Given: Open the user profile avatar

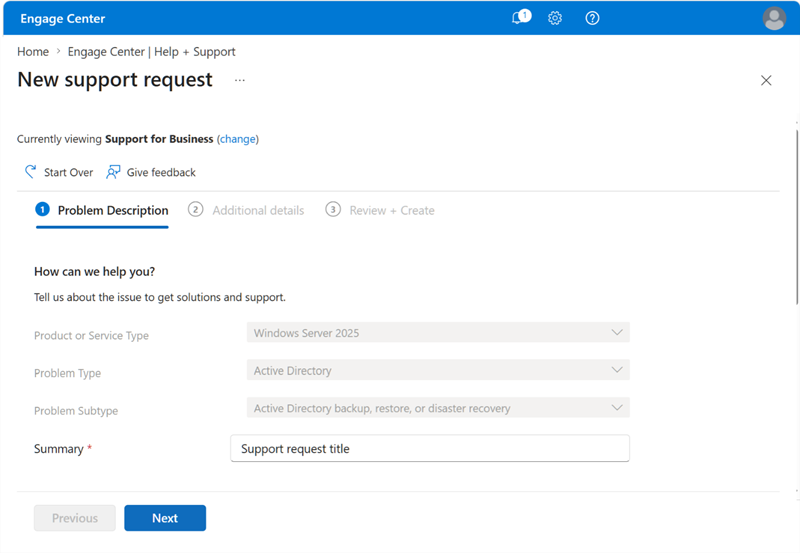Looking at the screenshot, I should [x=773, y=18].
